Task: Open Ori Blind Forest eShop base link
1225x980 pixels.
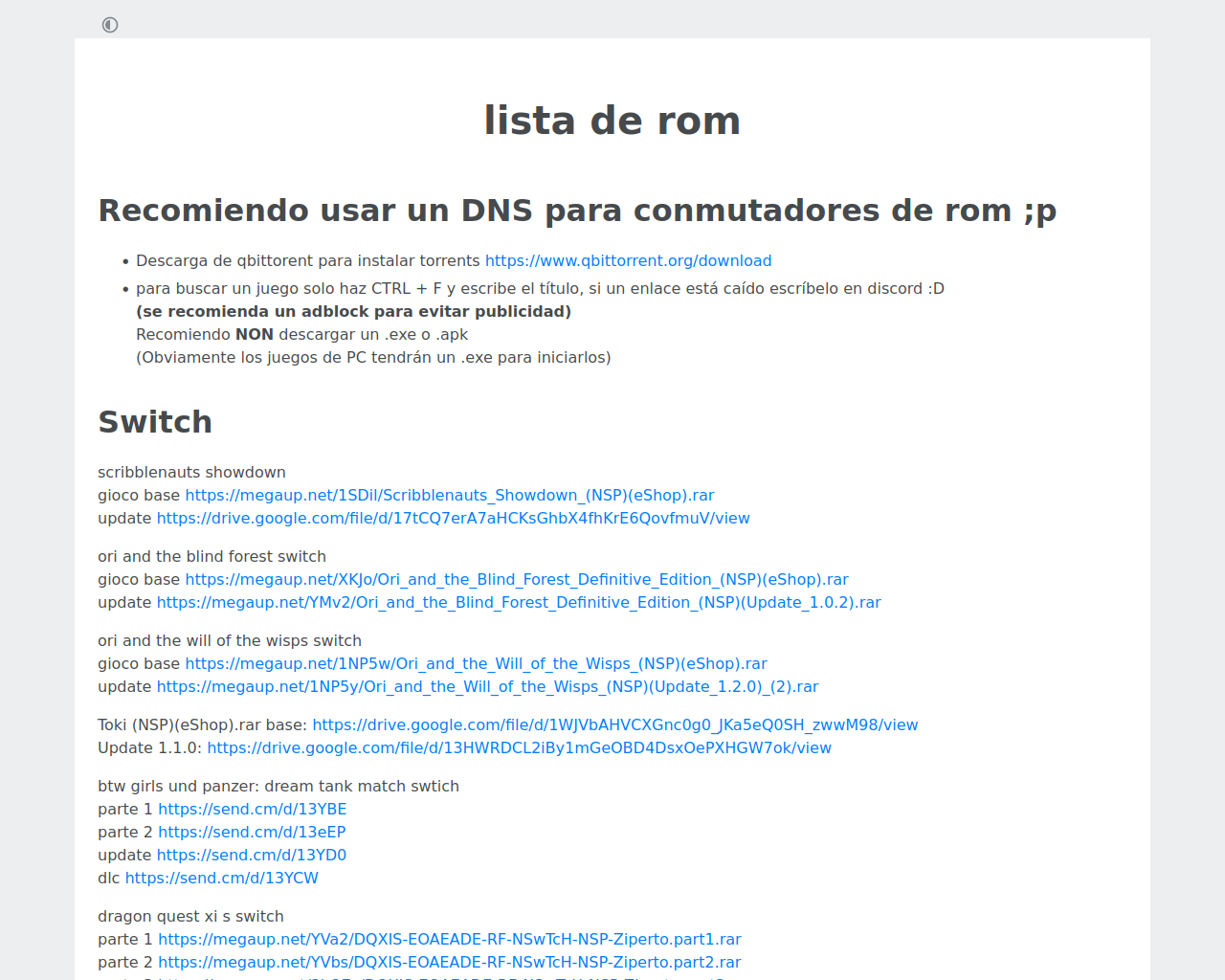Action: [517, 580]
